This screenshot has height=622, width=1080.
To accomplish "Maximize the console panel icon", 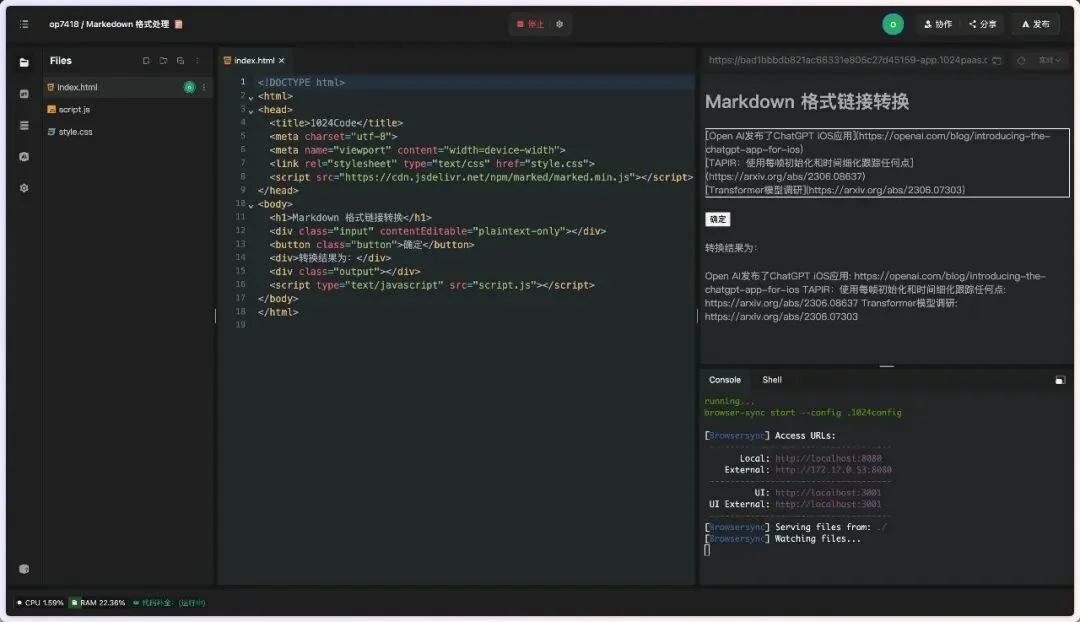I will click(1060, 380).
